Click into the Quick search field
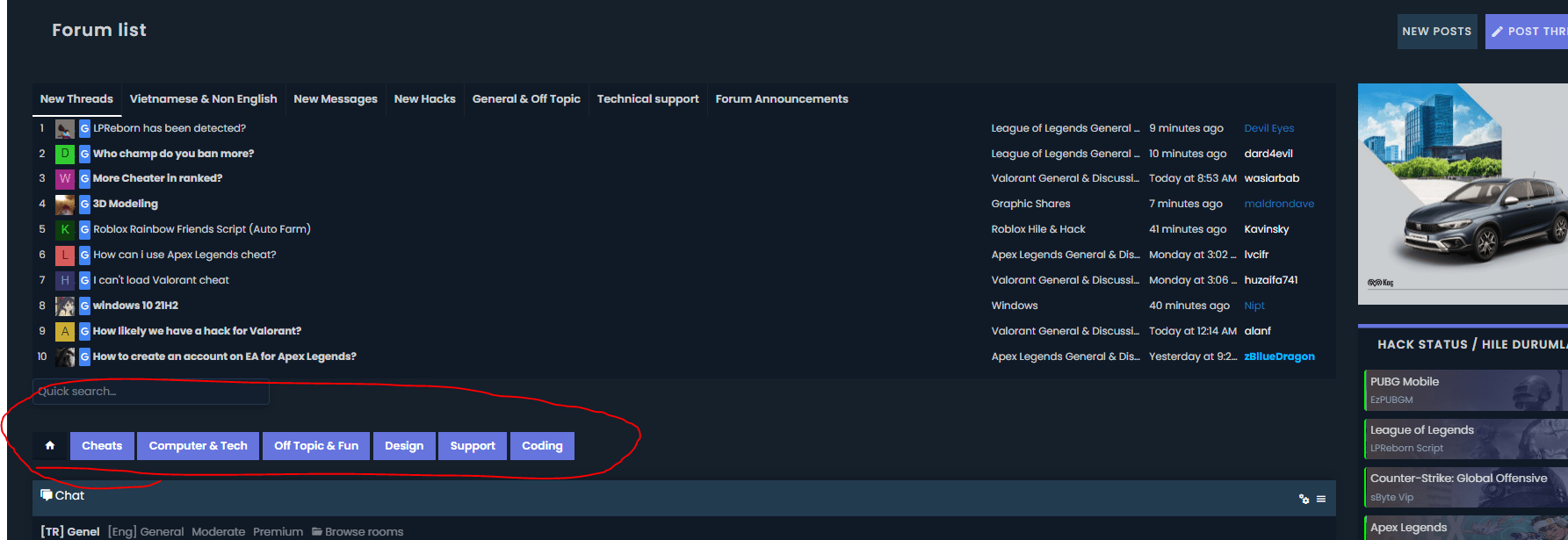1568x540 pixels. (x=151, y=392)
